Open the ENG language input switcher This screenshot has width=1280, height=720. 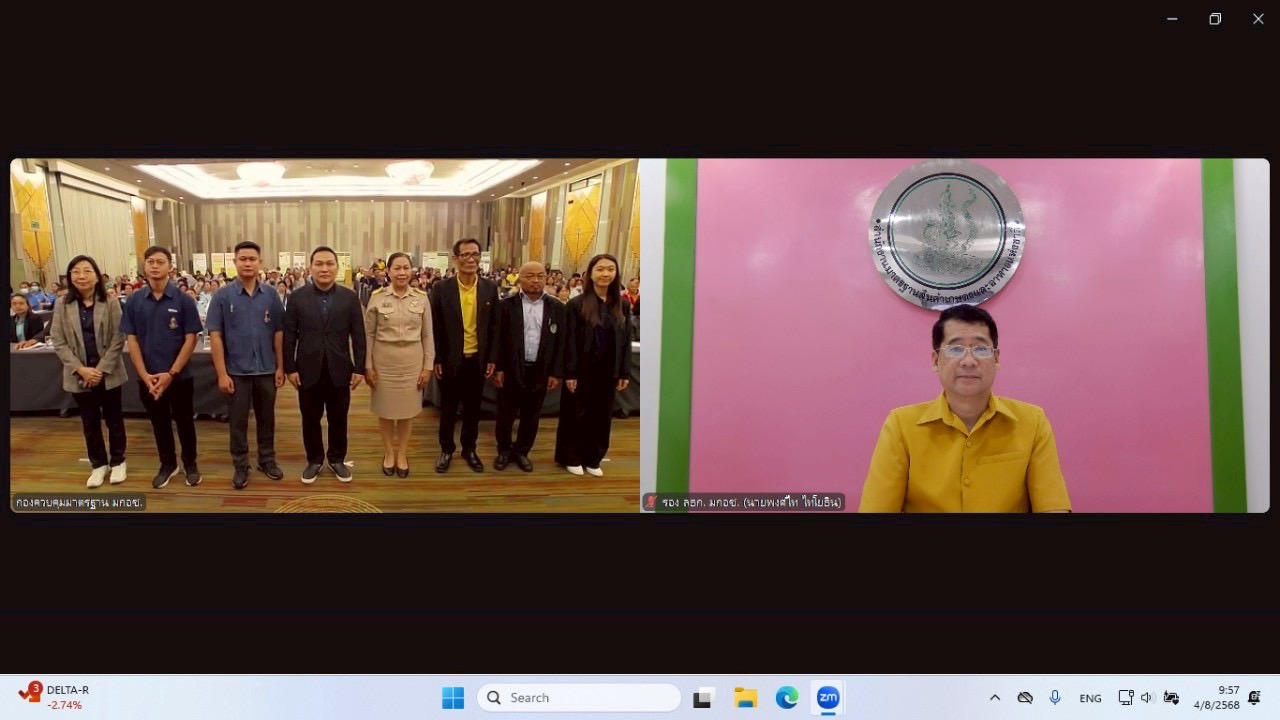tap(1090, 698)
